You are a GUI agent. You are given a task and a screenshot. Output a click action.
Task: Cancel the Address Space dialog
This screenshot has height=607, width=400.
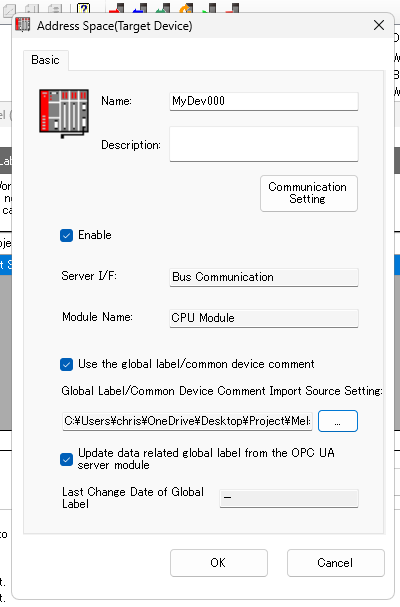(335, 562)
